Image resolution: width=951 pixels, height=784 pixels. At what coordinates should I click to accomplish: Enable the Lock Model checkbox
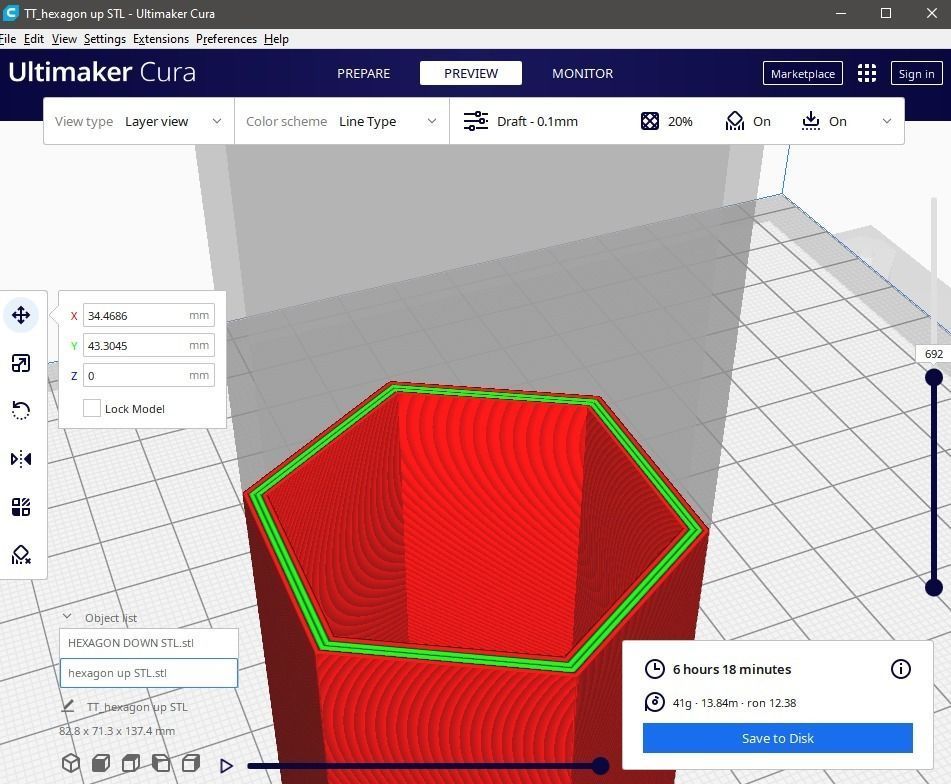click(x=92, y=408)
